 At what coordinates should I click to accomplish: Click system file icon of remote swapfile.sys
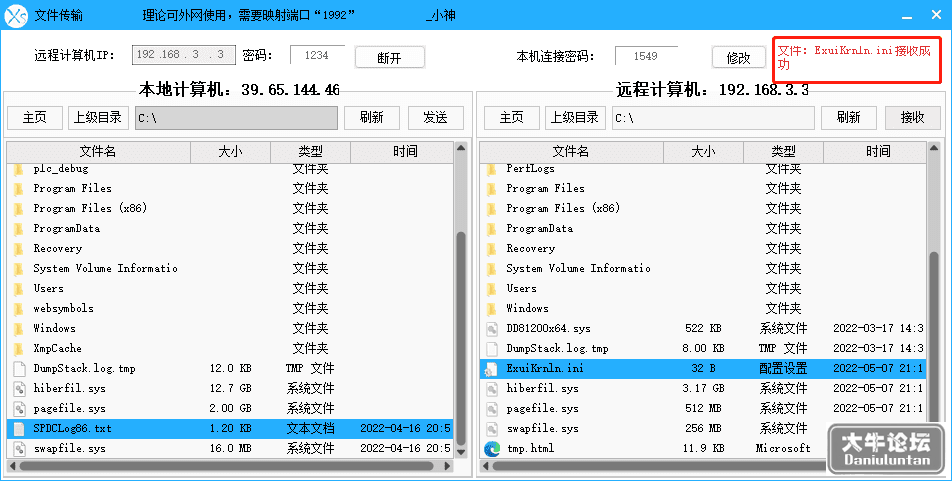[492, 429]
